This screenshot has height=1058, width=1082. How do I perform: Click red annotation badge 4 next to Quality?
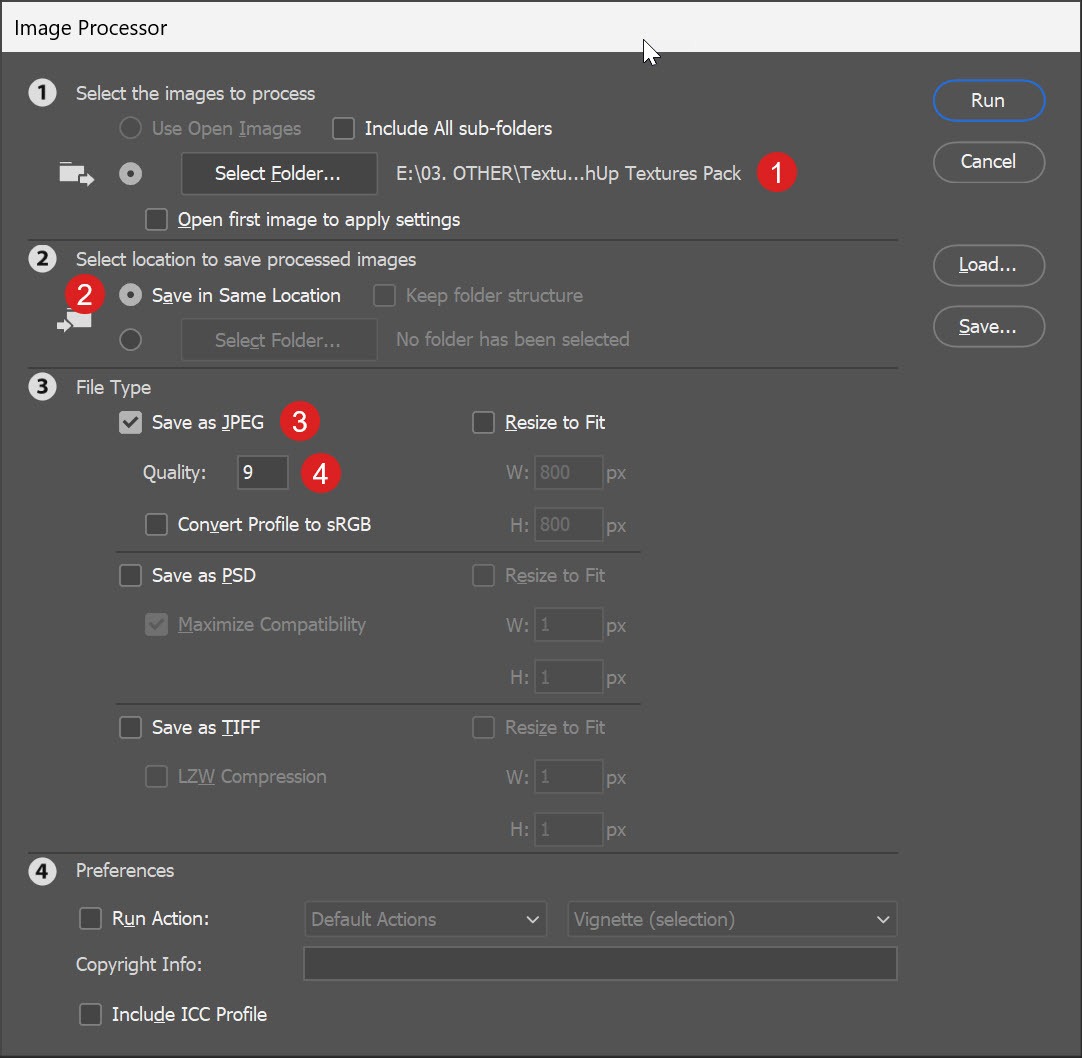click(x=320, y=473)
